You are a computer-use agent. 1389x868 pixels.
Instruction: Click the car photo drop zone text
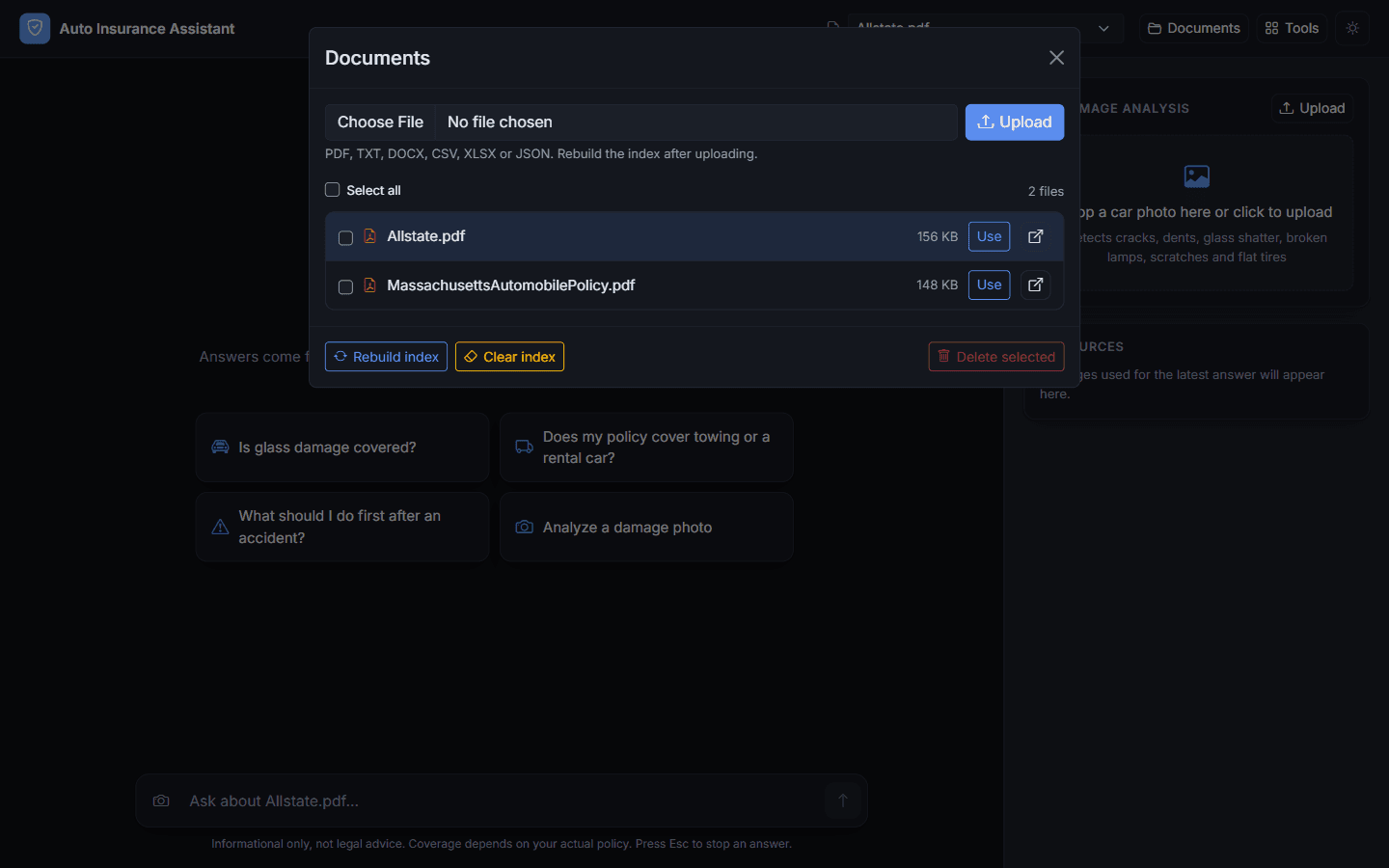coord(1206,212)
